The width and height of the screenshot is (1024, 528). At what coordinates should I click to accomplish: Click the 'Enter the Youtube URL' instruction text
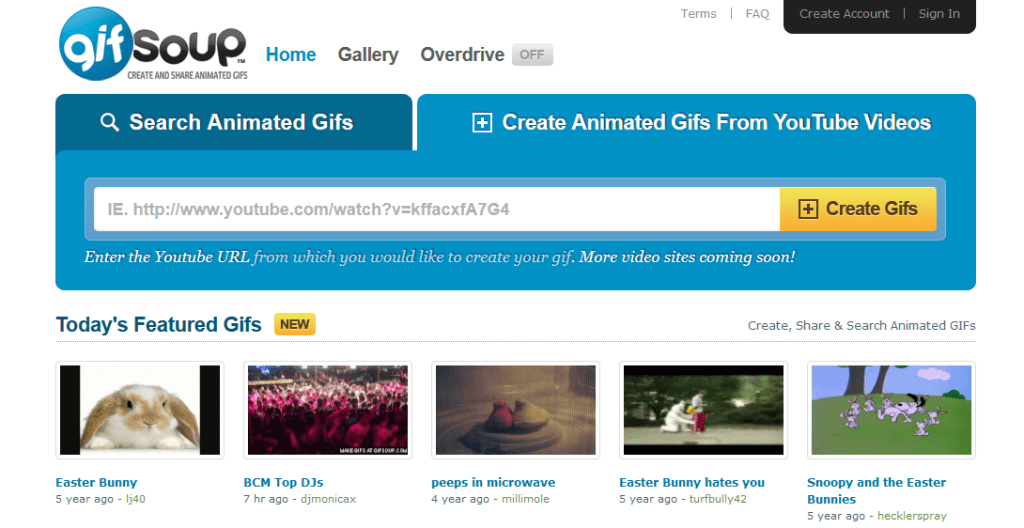(x=440, y=257)
